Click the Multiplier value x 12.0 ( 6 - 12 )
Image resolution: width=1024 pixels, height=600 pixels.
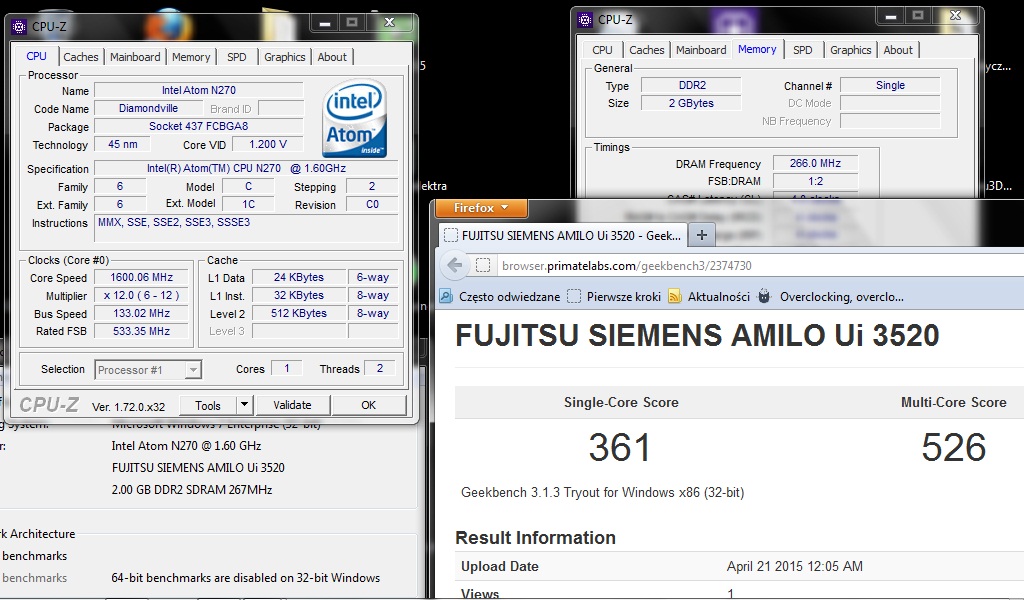142,295
